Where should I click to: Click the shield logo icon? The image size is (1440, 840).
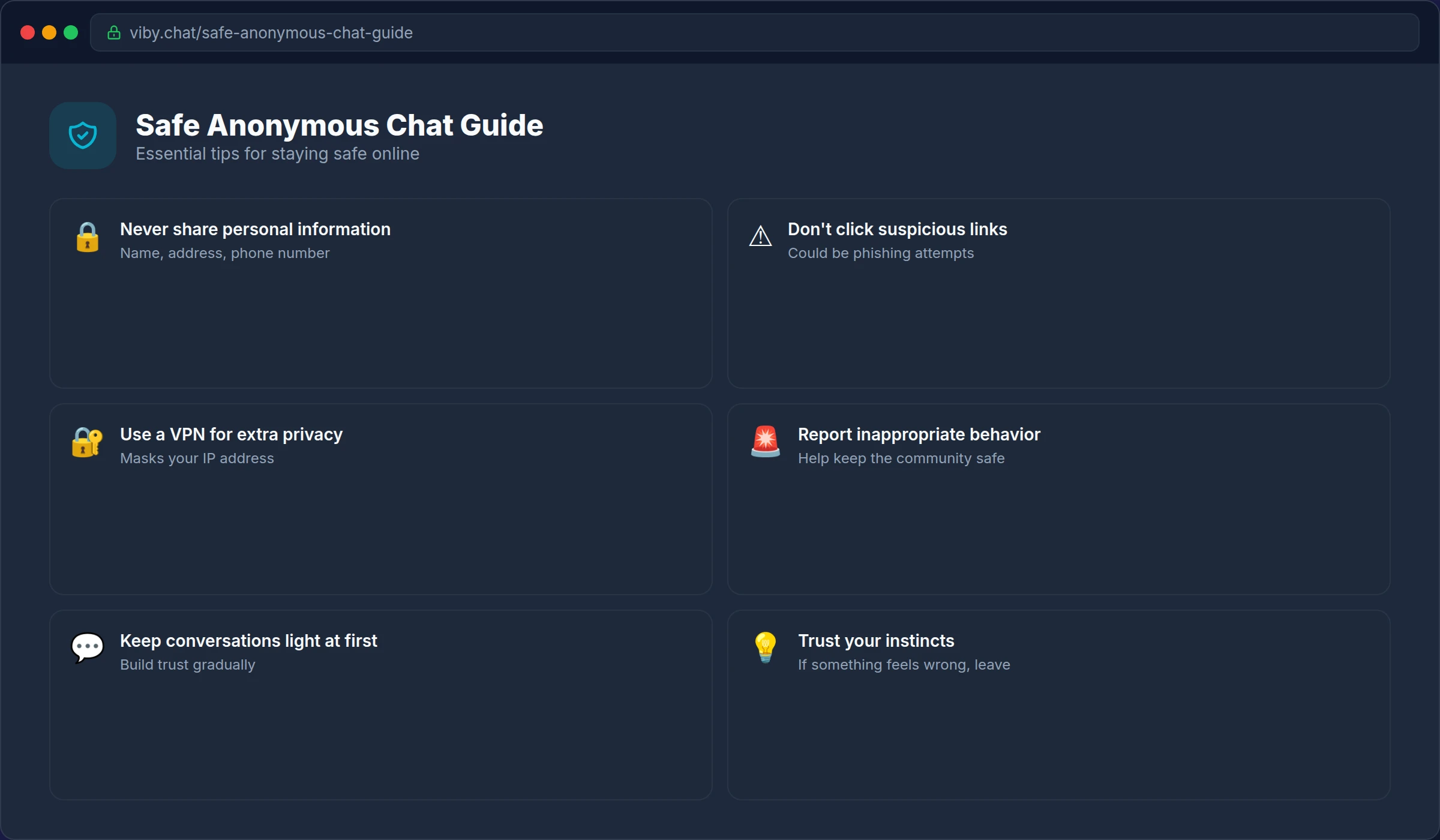(82, 134)
